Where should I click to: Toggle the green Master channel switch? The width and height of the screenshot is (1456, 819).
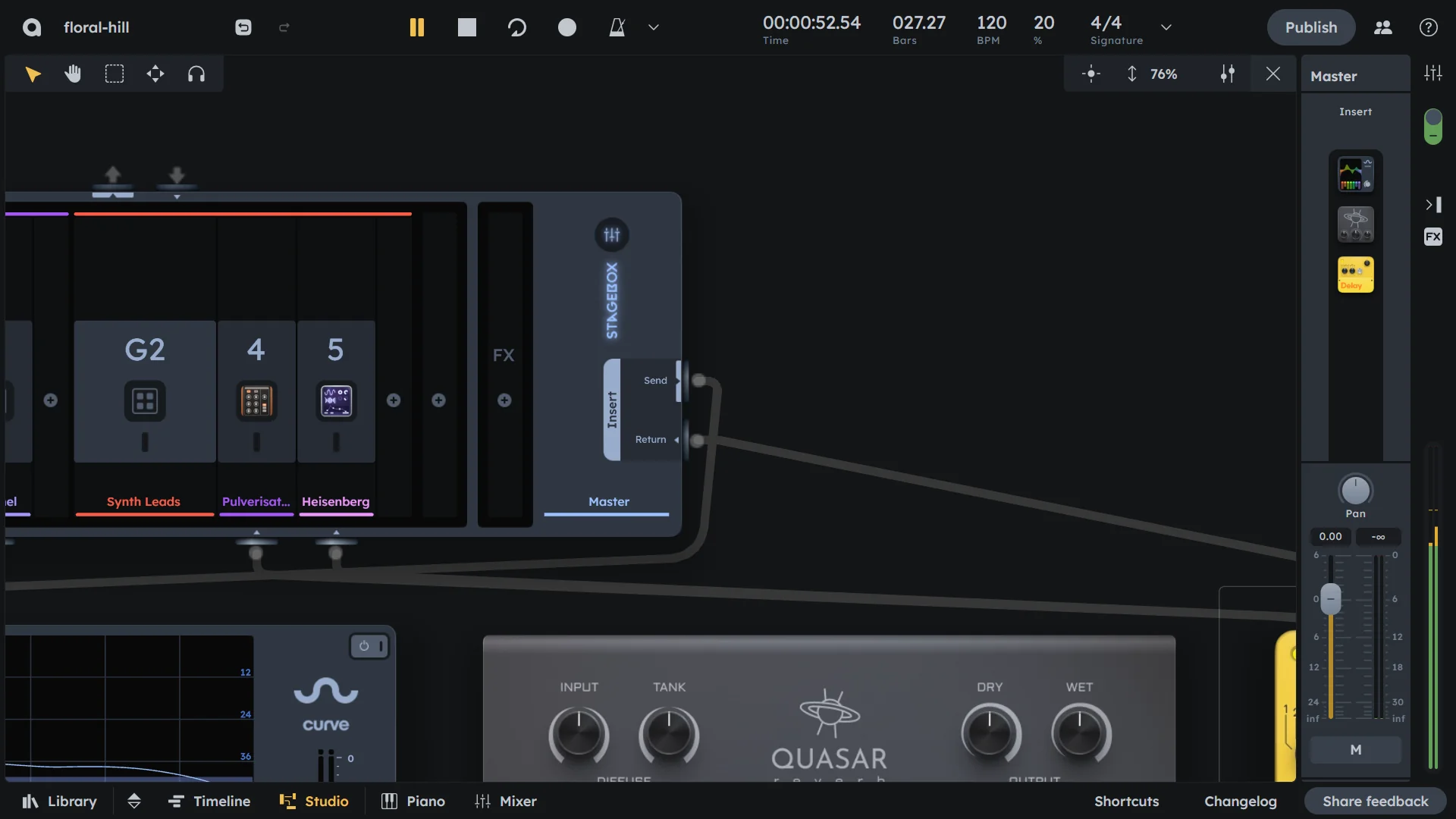pyautogui.click(x=1432, y=126)
